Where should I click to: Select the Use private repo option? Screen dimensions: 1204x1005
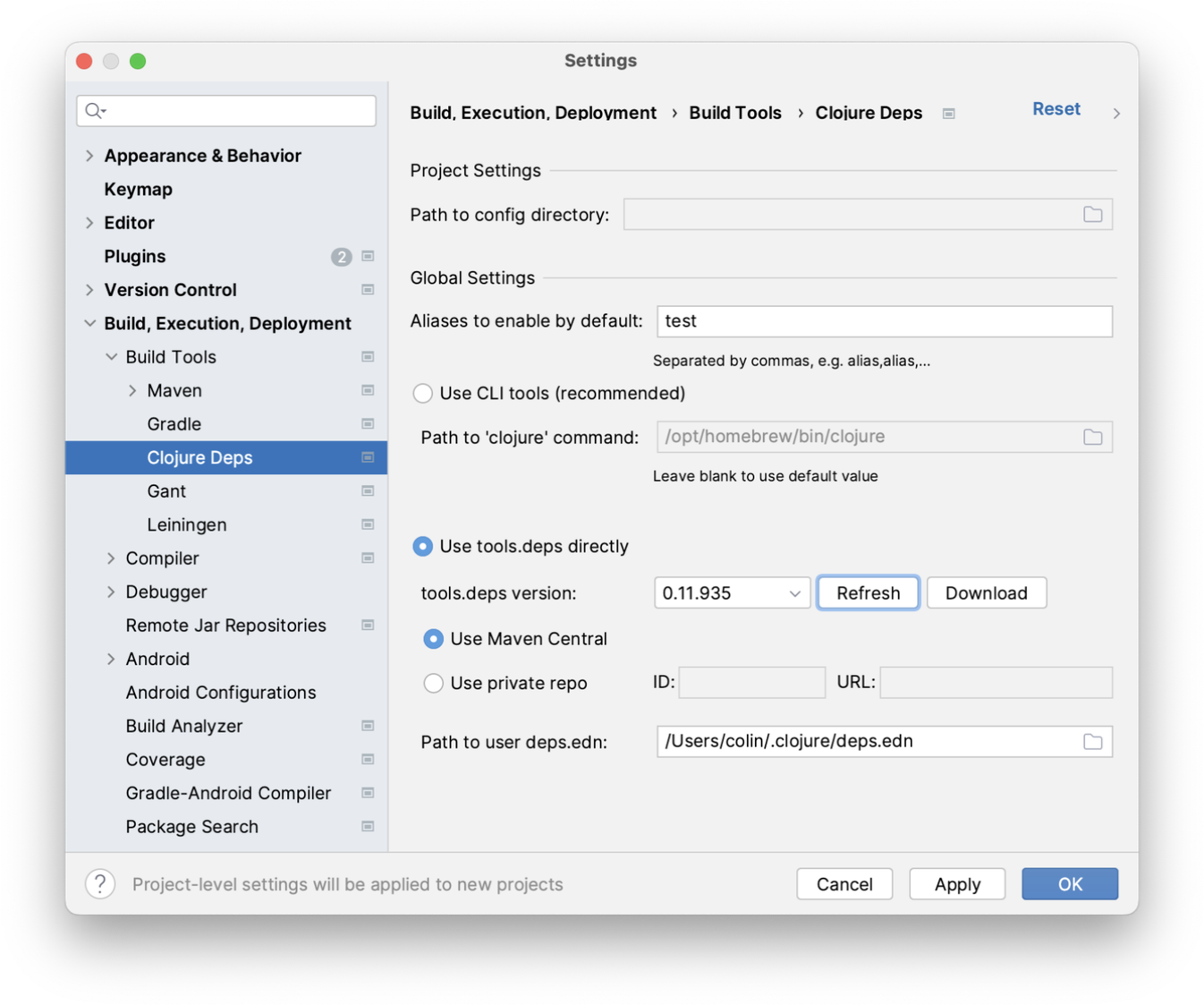click(x=433, y=682)
